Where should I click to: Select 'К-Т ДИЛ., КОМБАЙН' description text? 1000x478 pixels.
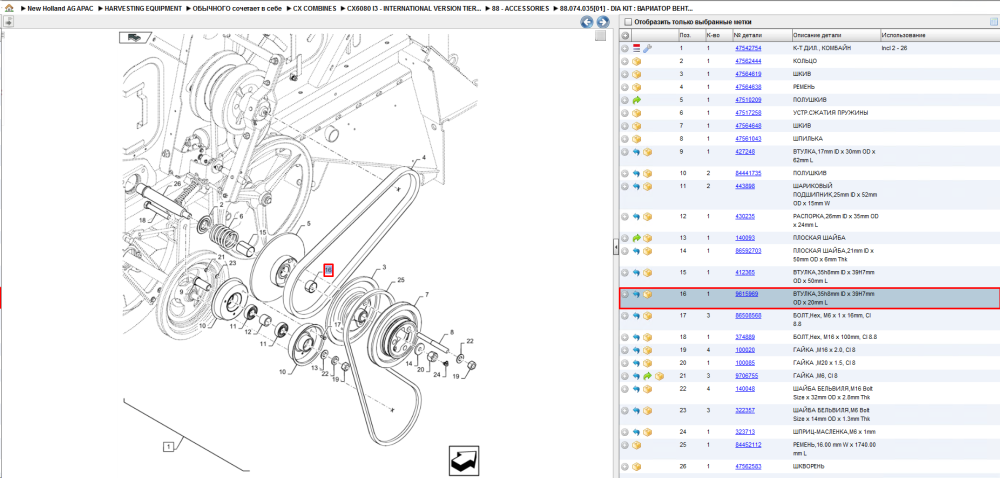click(x=821, y=48)
